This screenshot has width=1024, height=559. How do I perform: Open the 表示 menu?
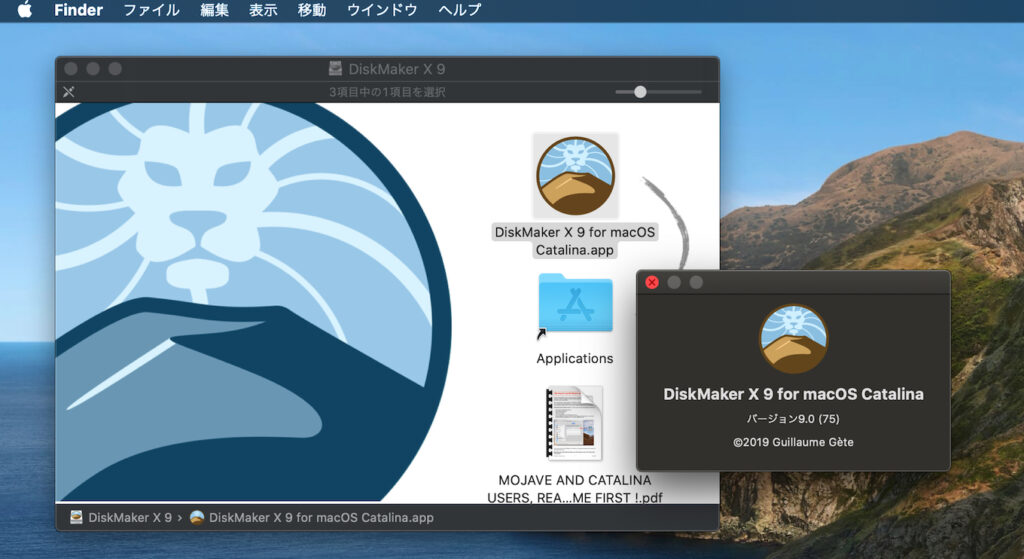(263, 10)
